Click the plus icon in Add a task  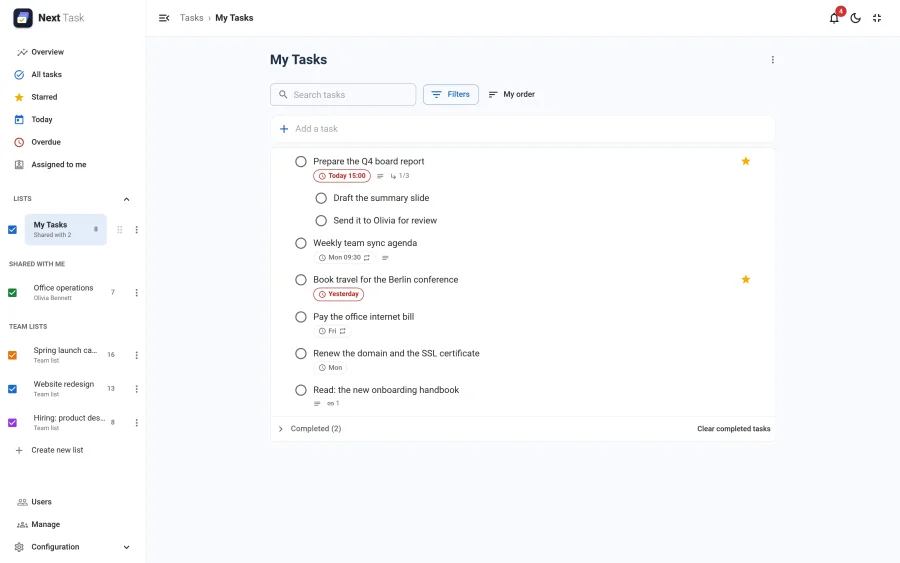(x=284, y=129)
